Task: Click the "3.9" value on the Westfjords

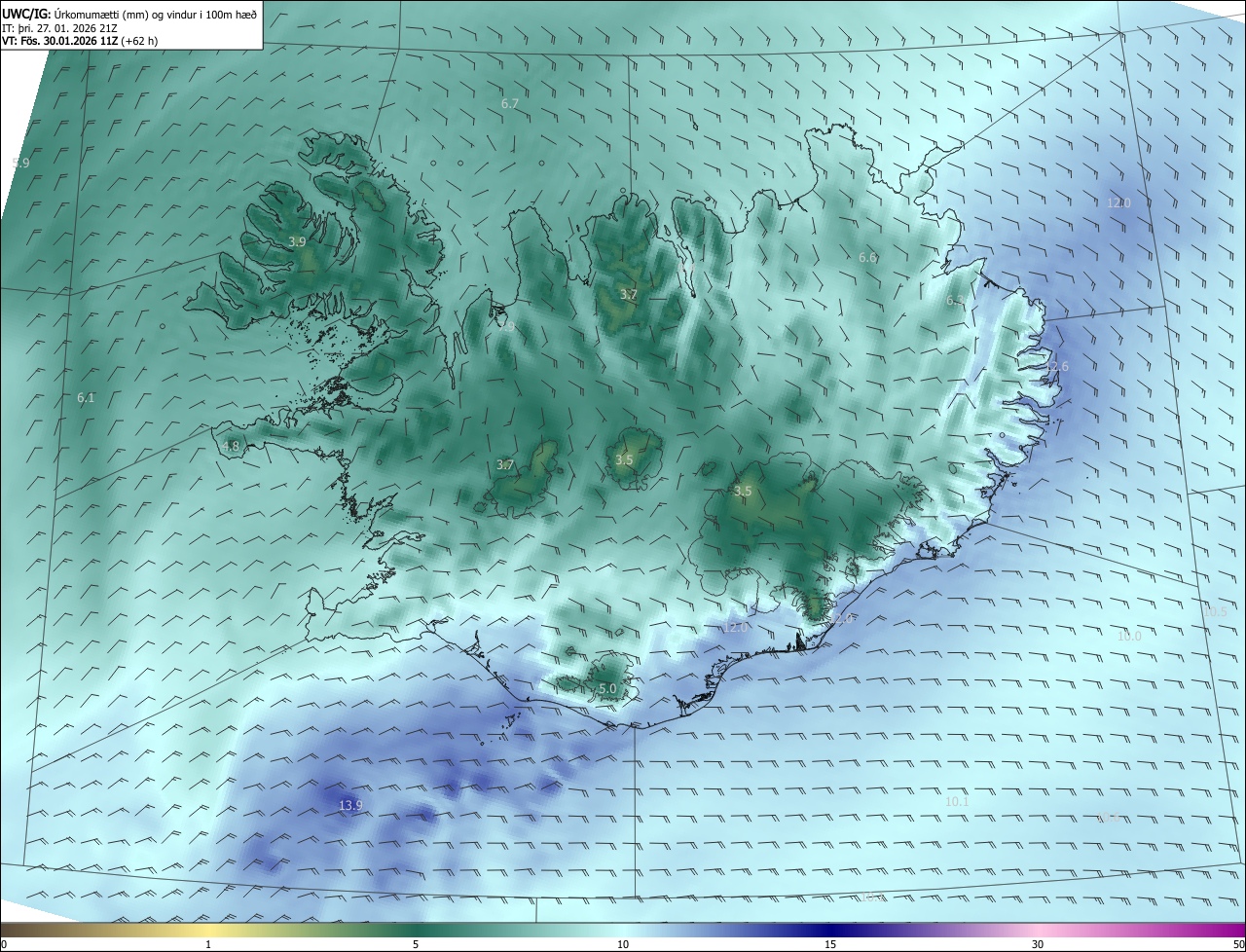Action: tap(297, 241)
